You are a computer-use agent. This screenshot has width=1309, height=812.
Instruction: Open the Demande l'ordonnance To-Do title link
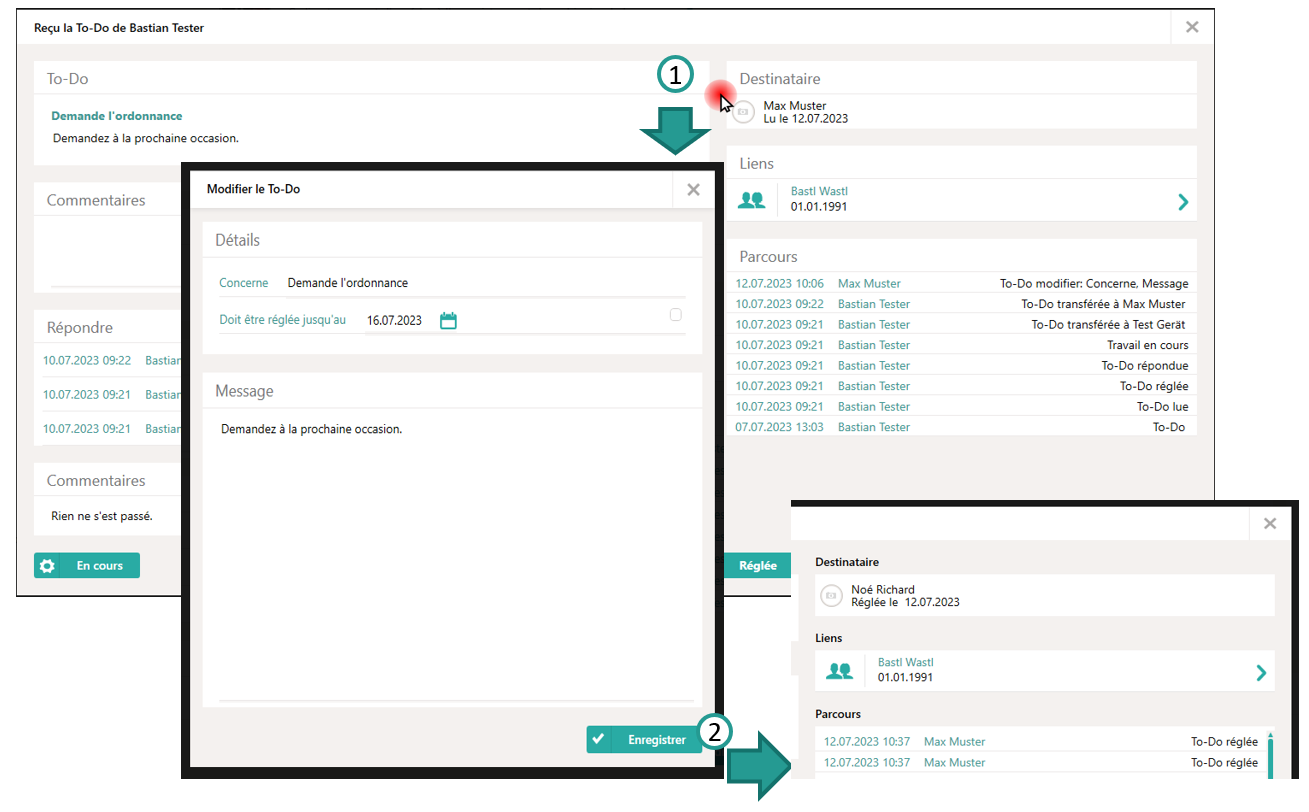[117, 116]
